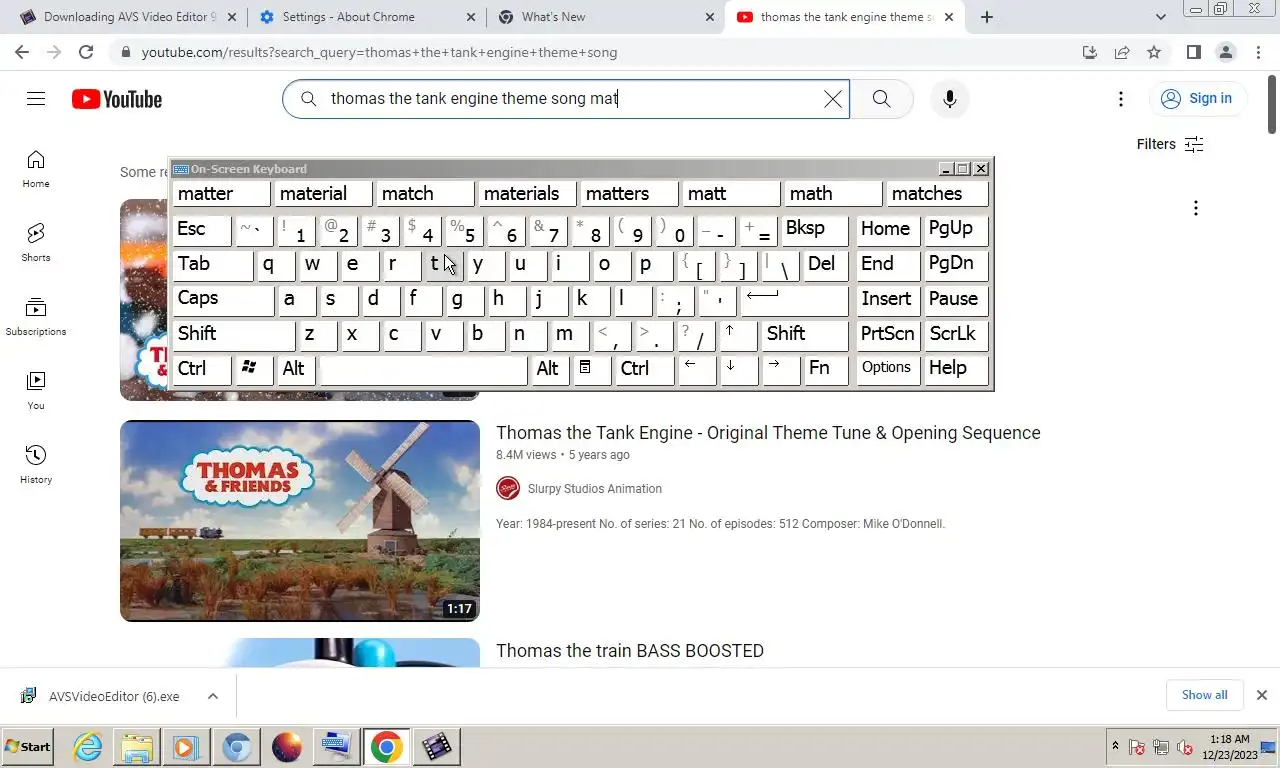Toggle the right Shift key on the keyboard
The image size is (1280, 768).
[x=805, y=334]
